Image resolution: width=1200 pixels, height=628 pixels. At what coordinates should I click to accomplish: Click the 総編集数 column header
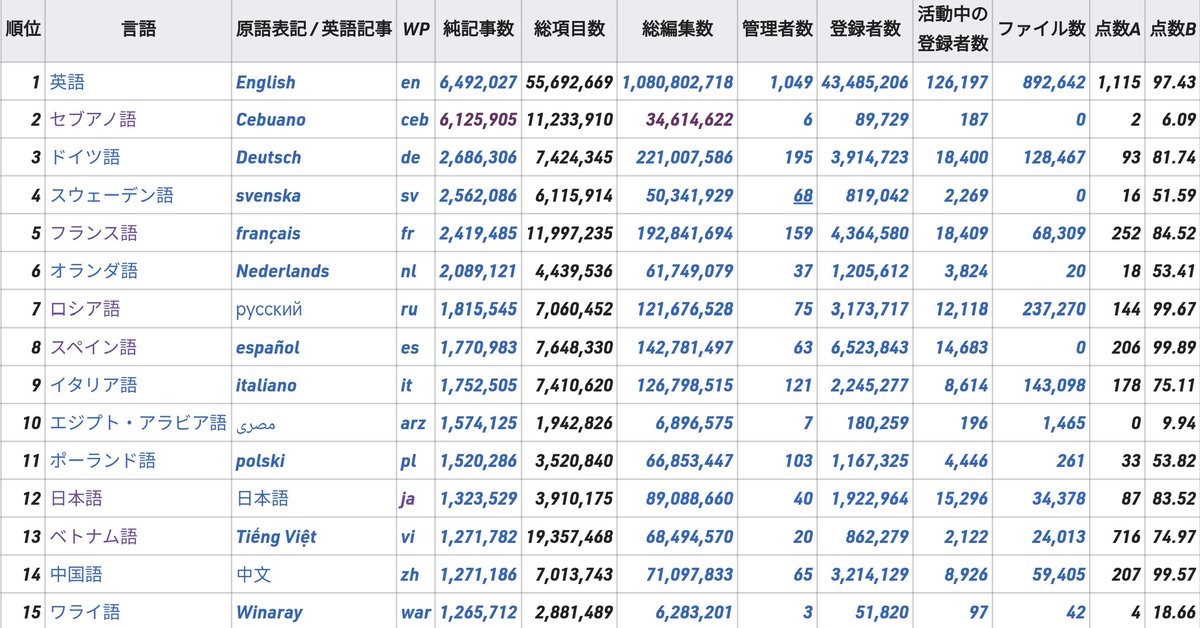(677, 29)
